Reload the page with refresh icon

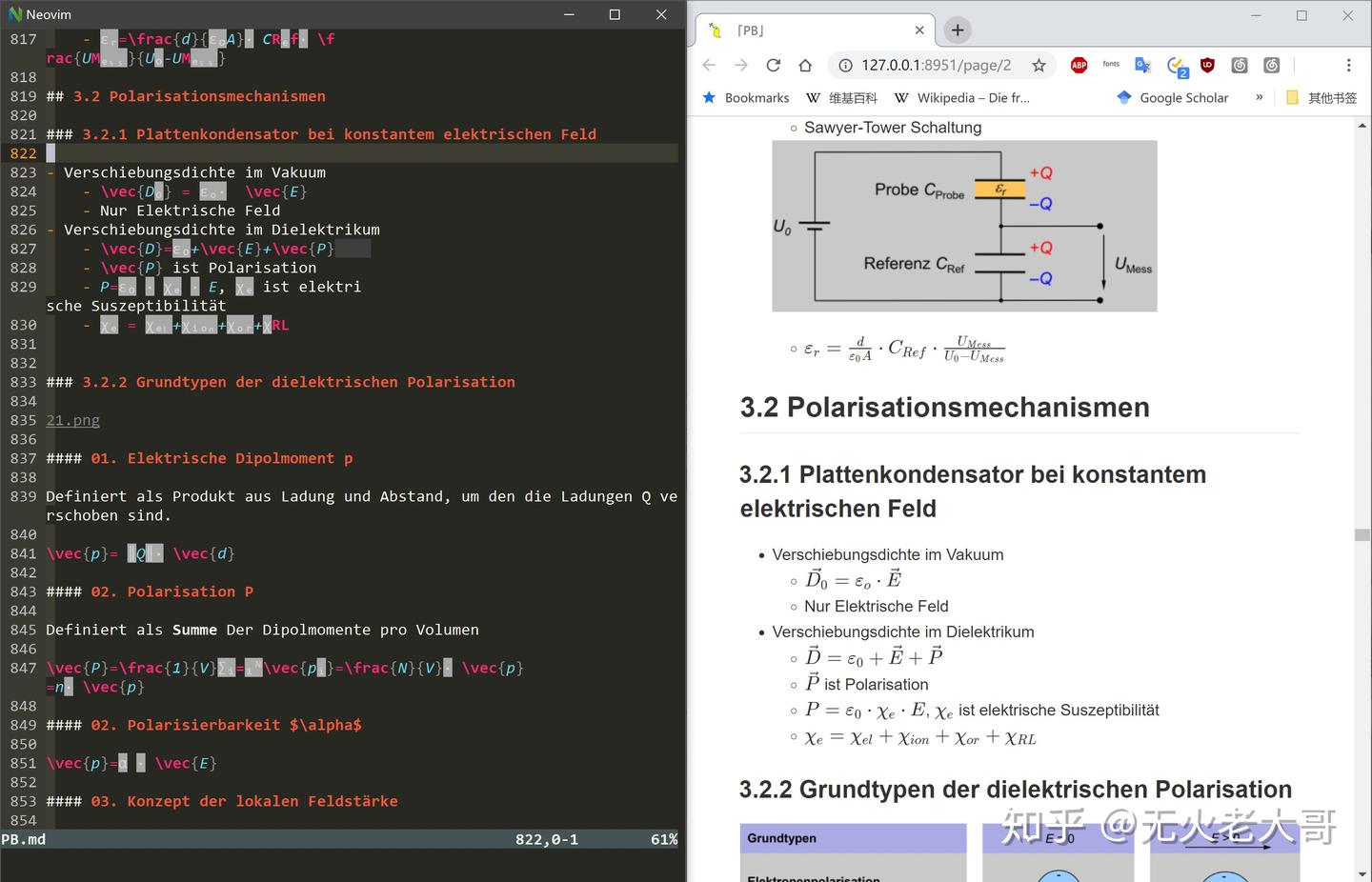pyautogui.click(x=774, y=66)
